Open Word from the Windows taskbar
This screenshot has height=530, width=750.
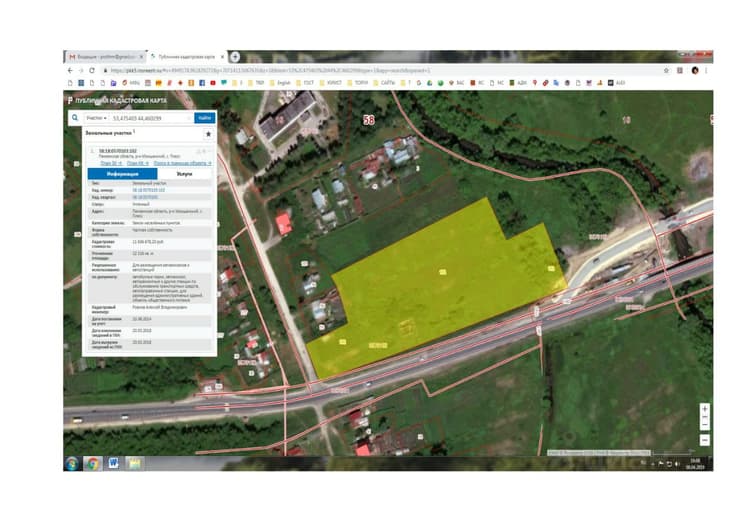[113, 463]
